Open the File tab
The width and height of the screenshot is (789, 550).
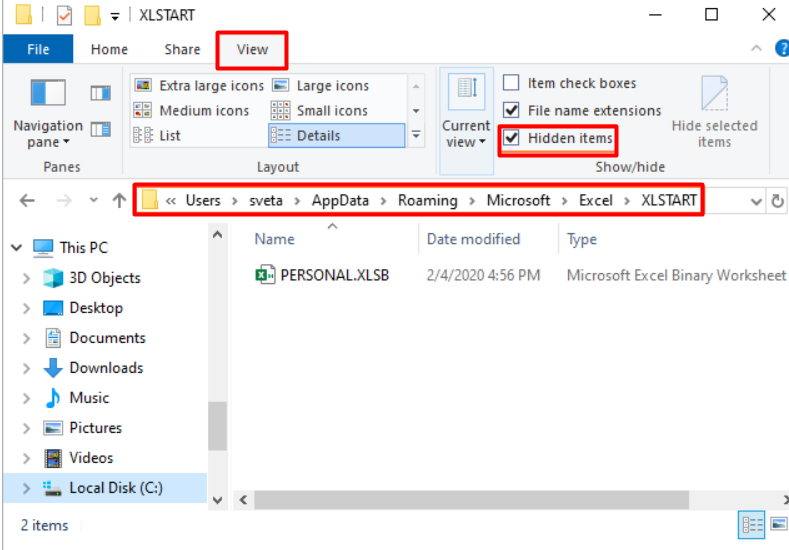tap(38, 49)
